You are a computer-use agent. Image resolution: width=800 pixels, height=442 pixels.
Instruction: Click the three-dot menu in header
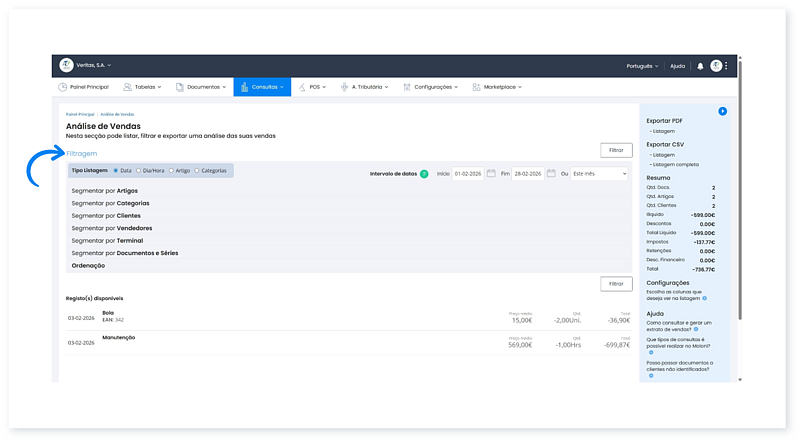(x=727, y=66)
